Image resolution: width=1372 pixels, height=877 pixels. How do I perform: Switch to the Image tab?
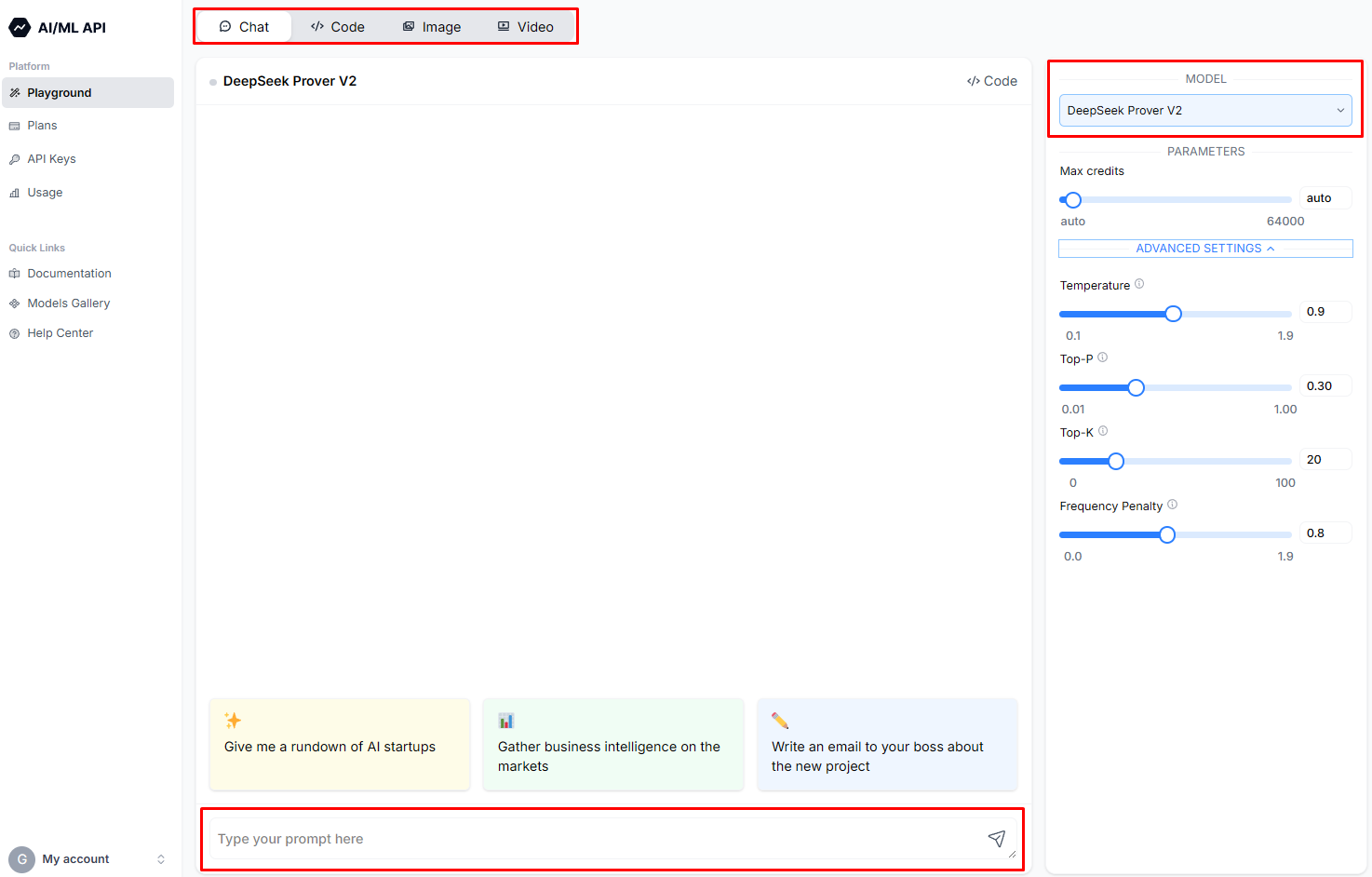click(x=432, y=27)
